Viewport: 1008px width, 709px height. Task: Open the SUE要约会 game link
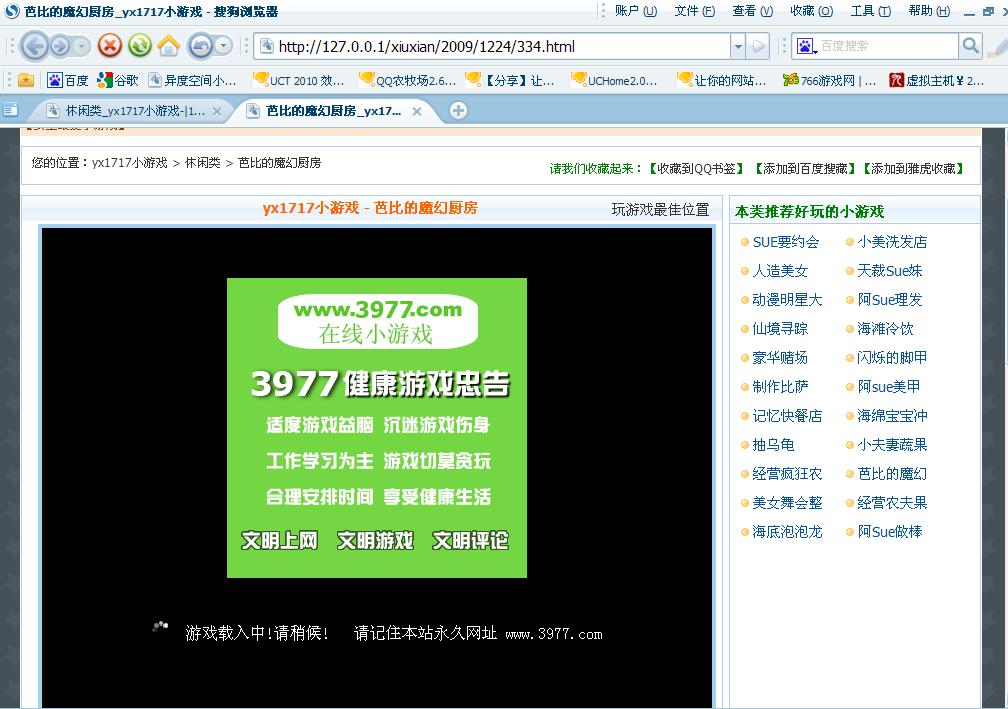(786, 242)
